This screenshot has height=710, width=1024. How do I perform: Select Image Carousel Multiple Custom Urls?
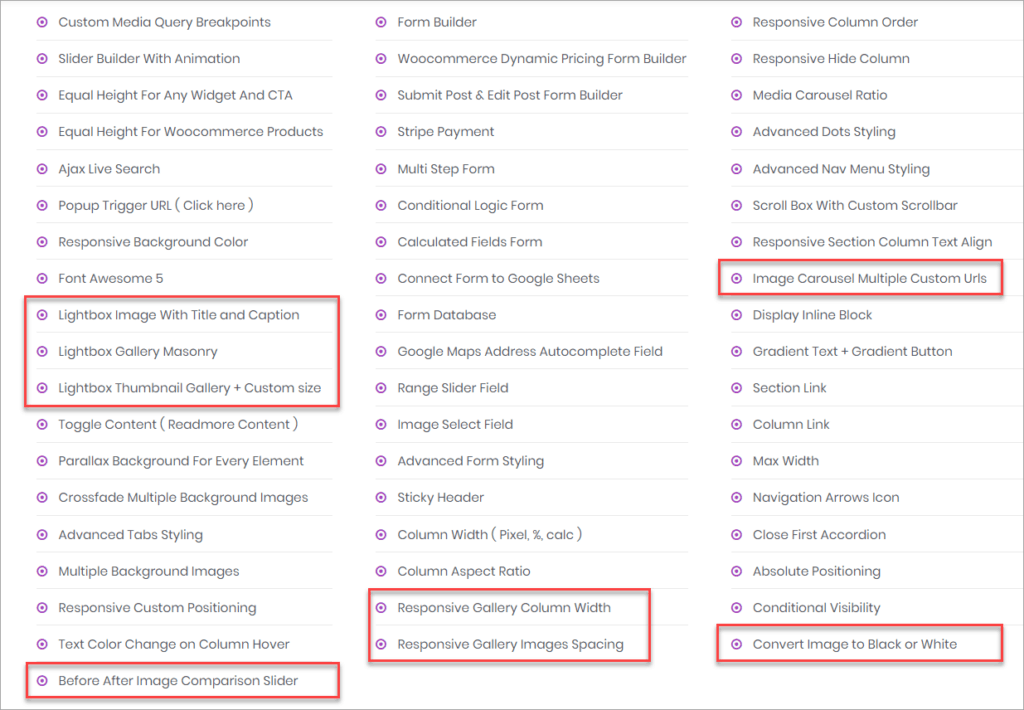(869, 279)
